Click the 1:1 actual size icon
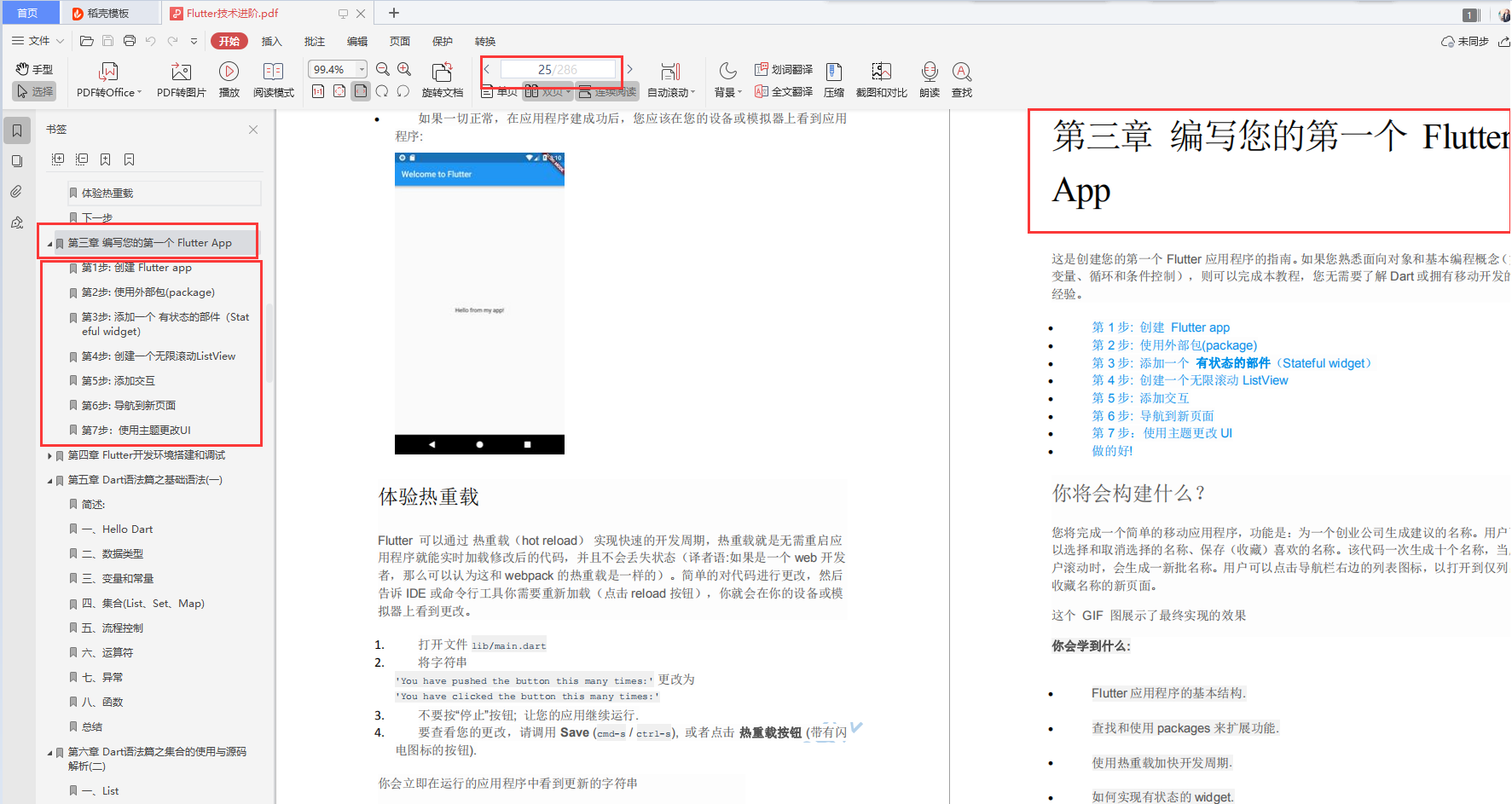The image size is (1512, 804). coord(318,91)
